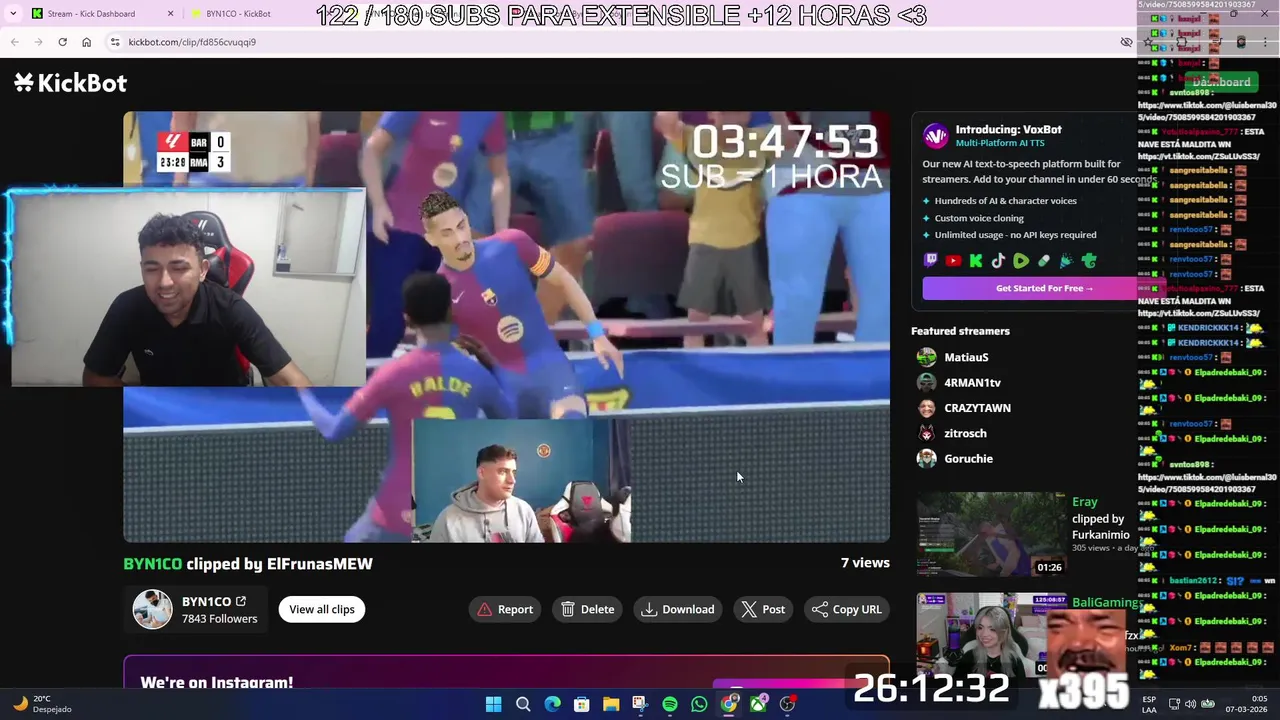The image size is (1280, 720).
Task: Copy the clip URL
Action: pyautogui.click(x=846, y=609)
